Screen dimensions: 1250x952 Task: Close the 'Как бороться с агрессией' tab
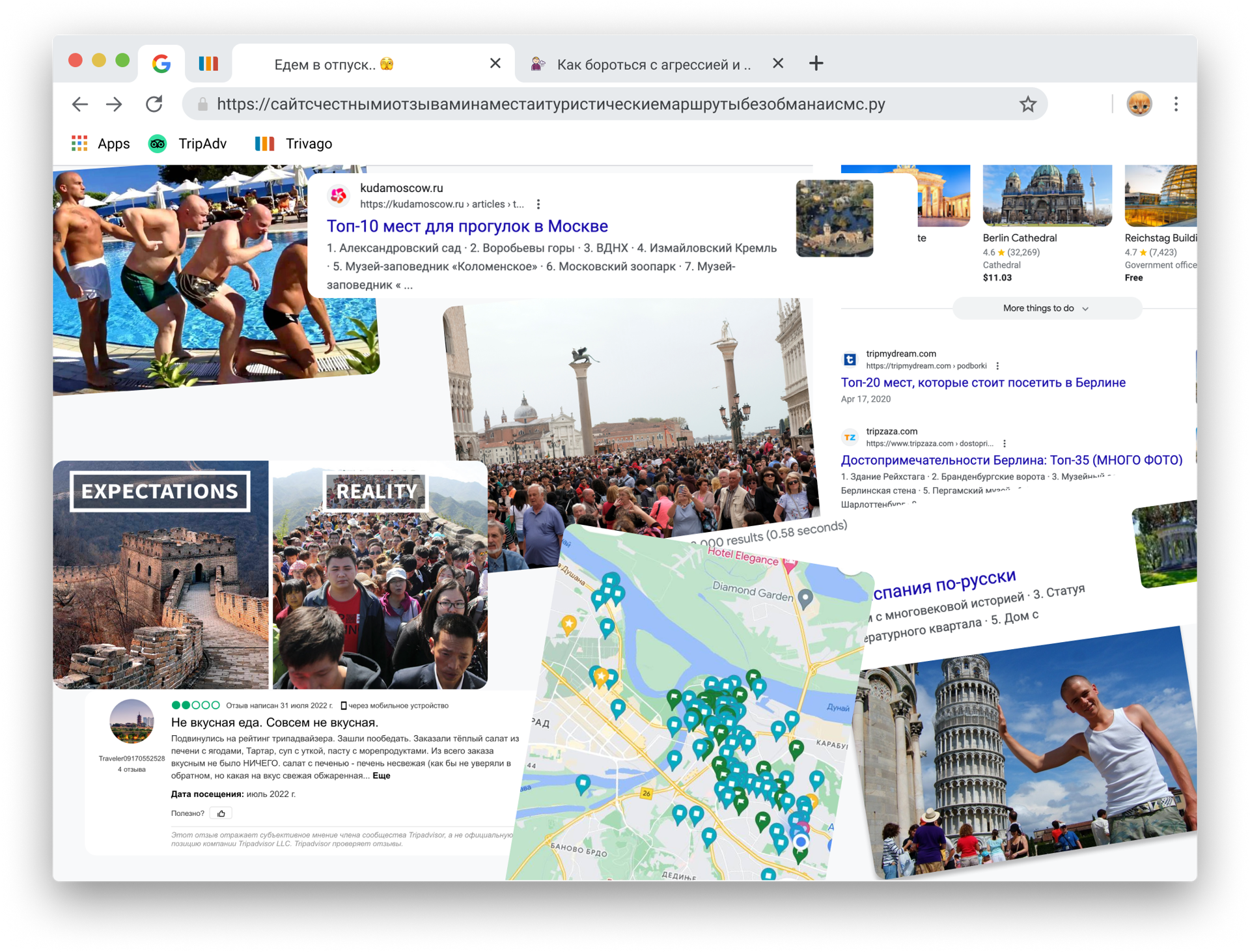(x=777, y=63)
